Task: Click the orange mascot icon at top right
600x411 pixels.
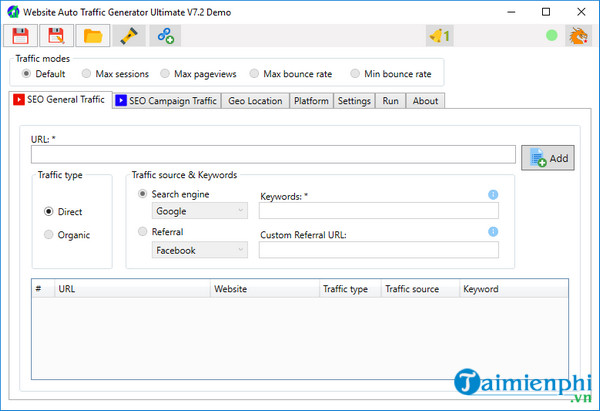Action: click(578, 37)
